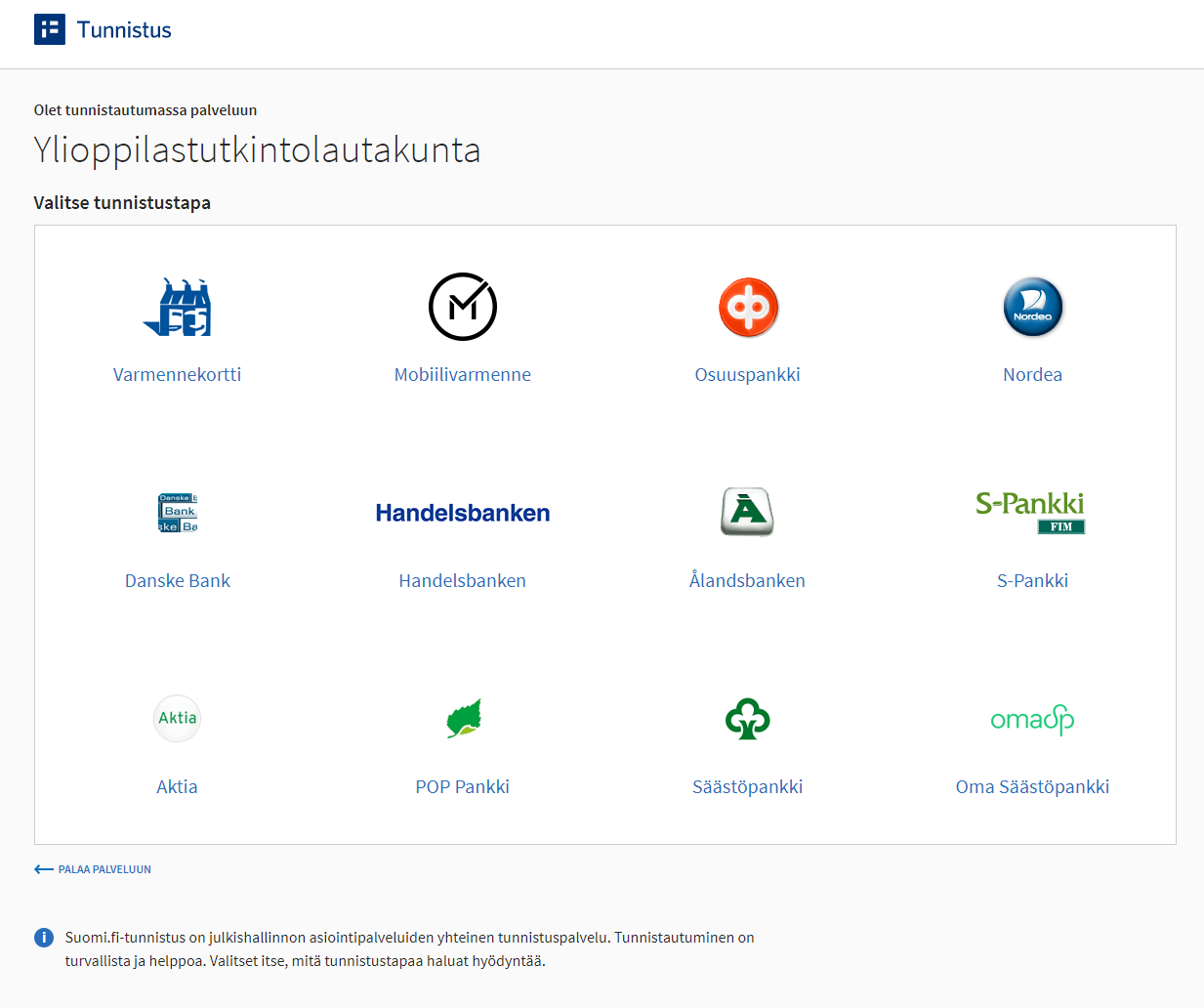Choose the Mobiilivarmenne circular M icon

click(x=463, y=307)
